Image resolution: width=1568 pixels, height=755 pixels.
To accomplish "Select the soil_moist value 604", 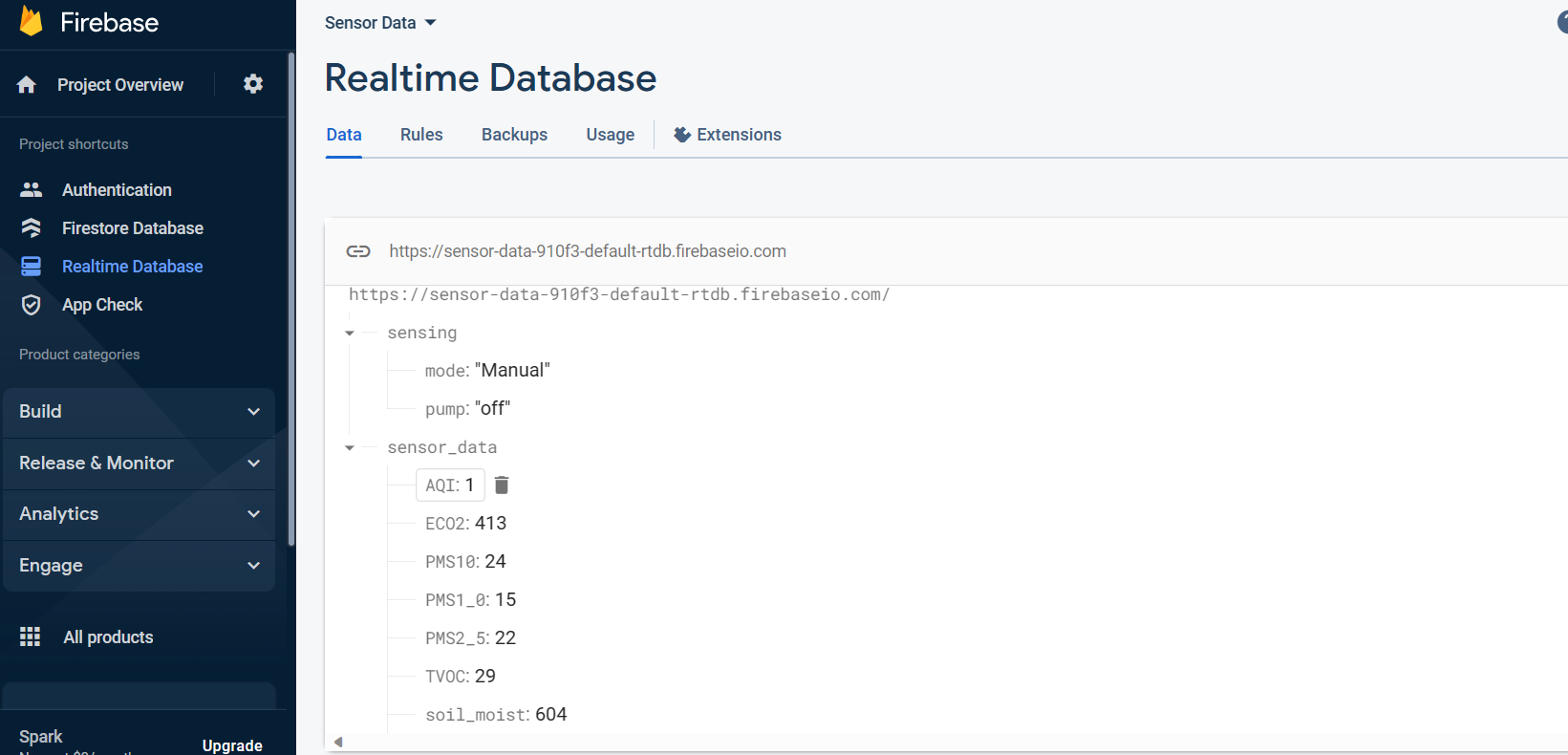I will tap(551, 715).
